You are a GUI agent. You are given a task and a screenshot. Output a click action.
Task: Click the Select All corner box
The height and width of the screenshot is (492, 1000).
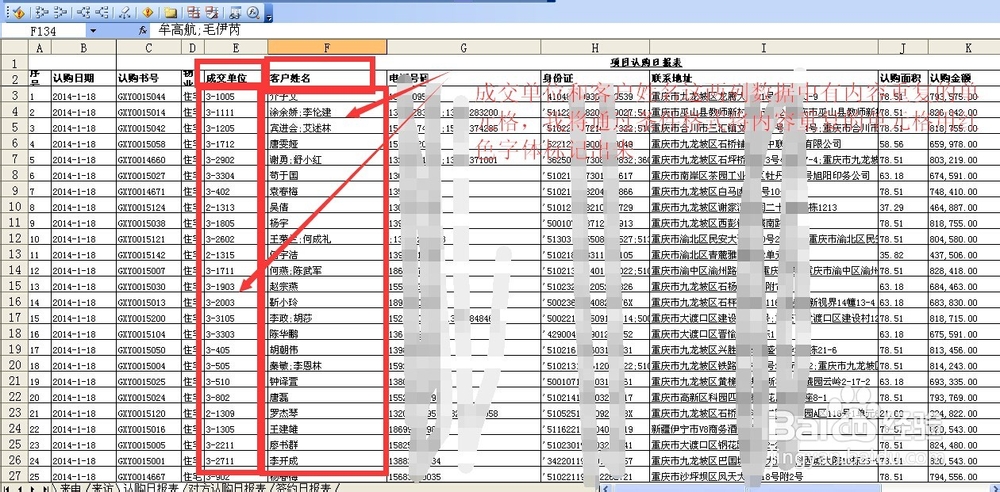click(x=15, y=47)
